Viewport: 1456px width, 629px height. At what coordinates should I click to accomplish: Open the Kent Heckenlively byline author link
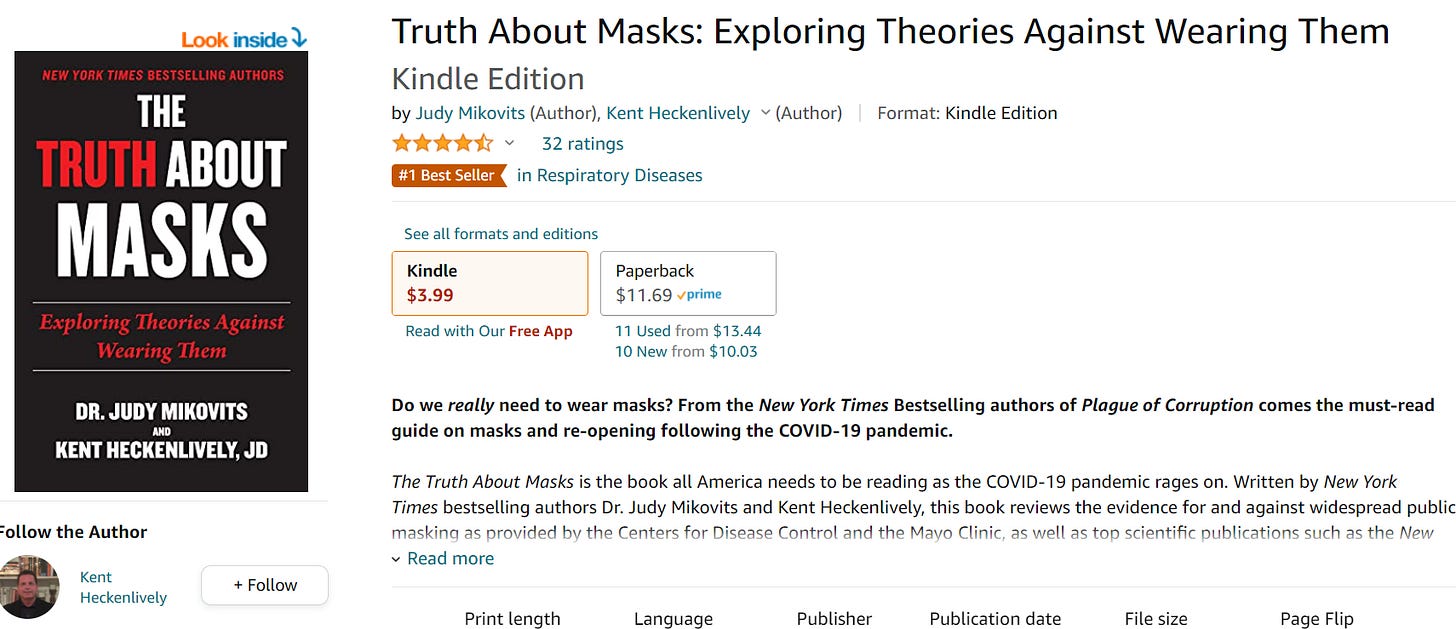click(x=678, y=113)
